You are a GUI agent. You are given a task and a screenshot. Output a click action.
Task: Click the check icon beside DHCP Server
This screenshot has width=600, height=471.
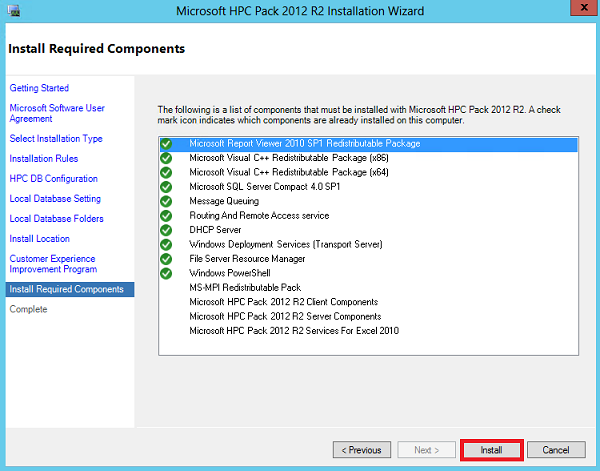pos(166,230)
